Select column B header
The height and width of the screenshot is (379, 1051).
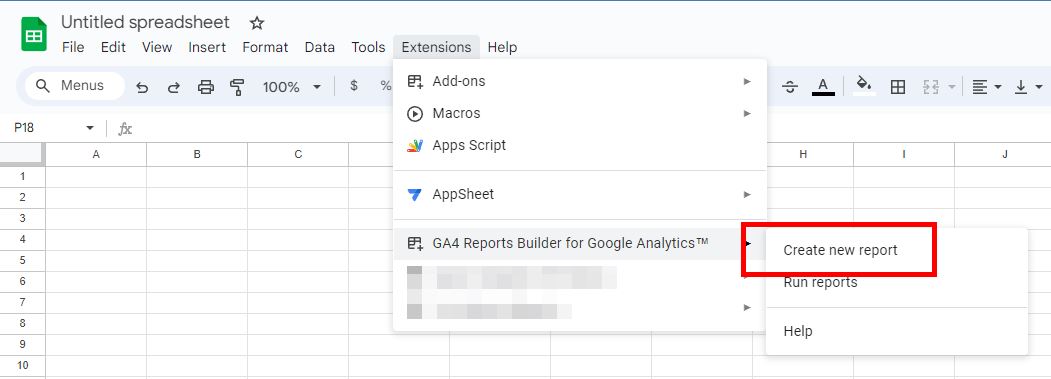(197, 154)
